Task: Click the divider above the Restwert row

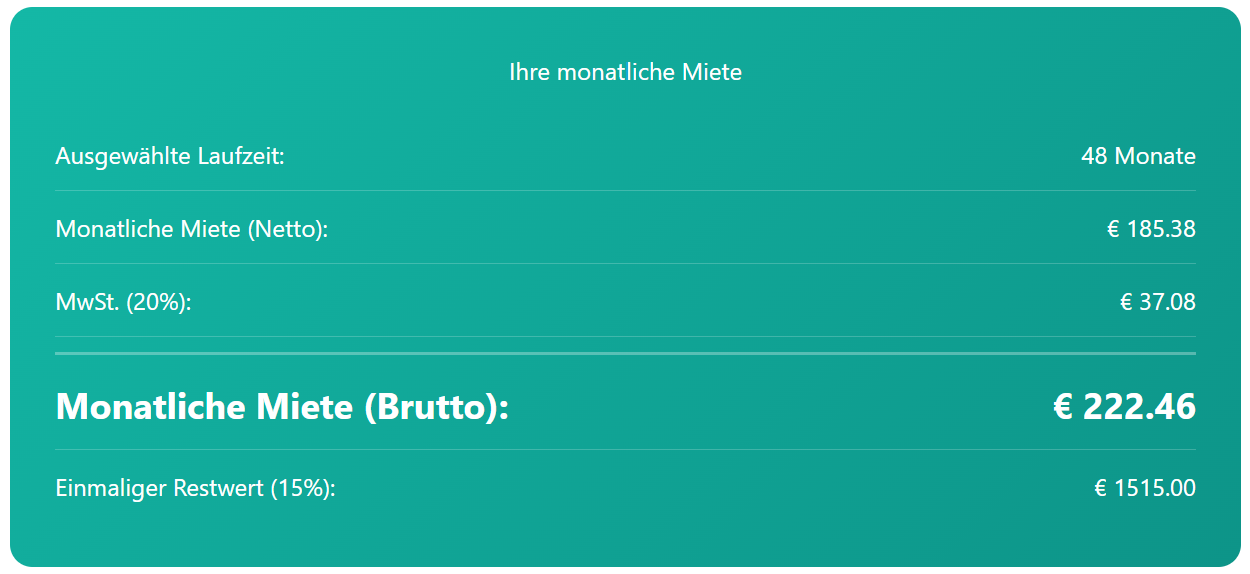Action: (x=625, y=449)
